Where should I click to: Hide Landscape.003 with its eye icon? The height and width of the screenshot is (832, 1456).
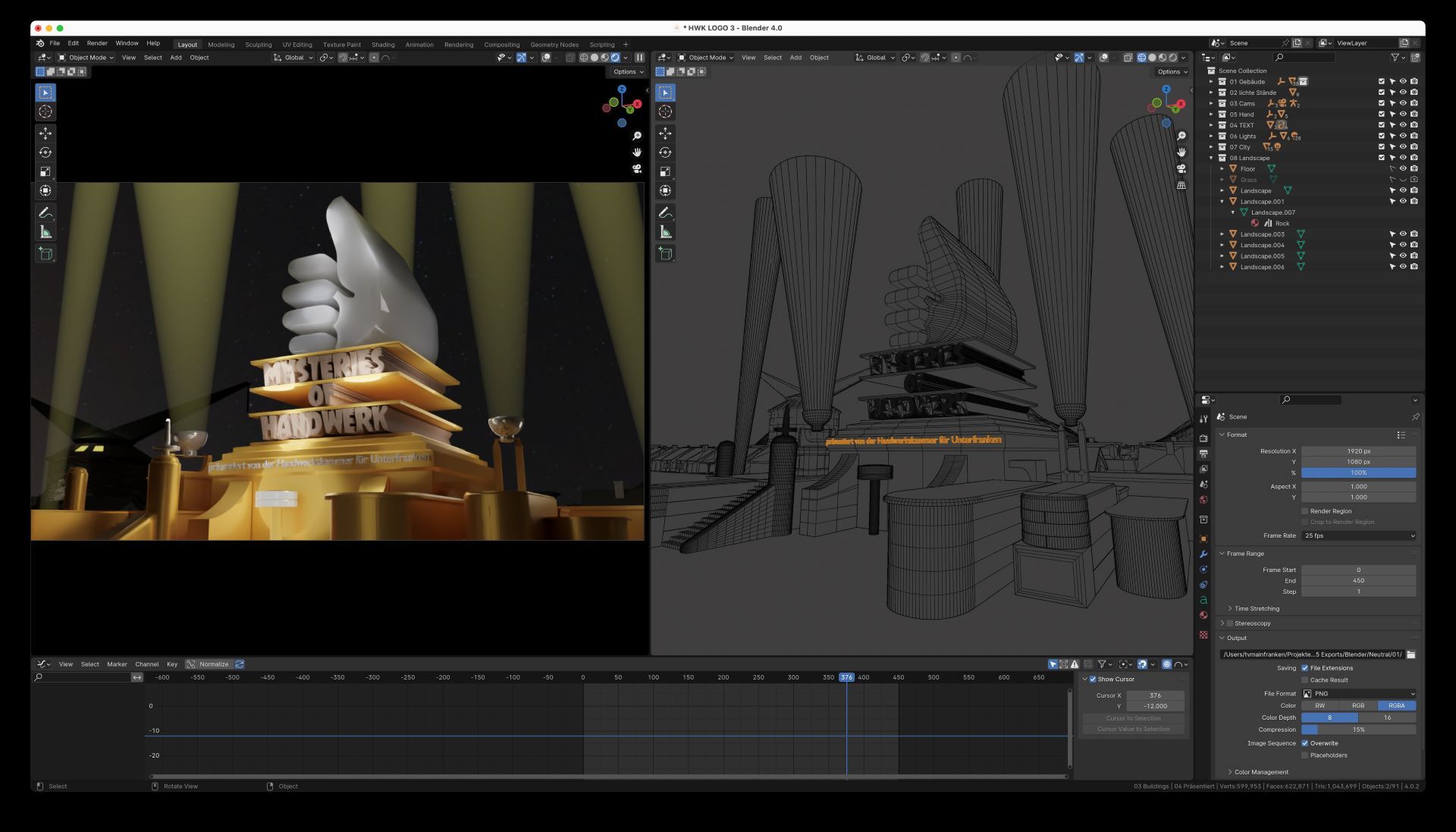[x=1403, y=234]
